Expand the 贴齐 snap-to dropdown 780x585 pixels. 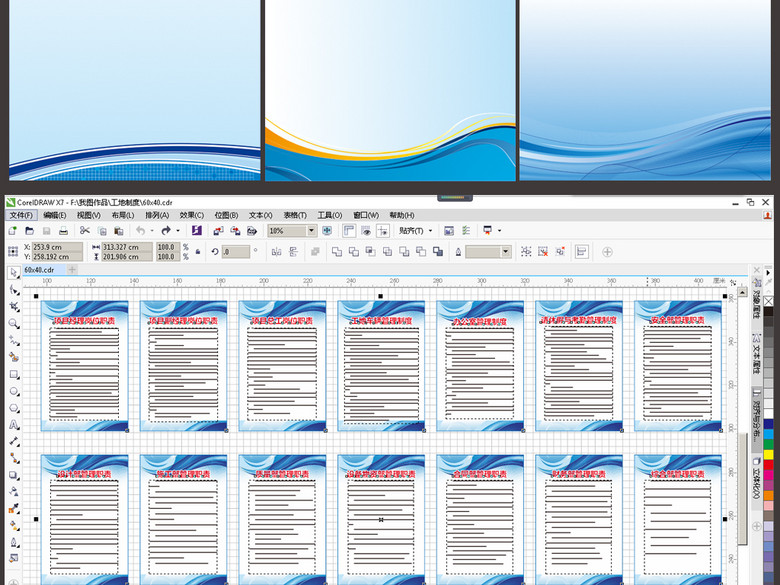click(x=430, y=231)
